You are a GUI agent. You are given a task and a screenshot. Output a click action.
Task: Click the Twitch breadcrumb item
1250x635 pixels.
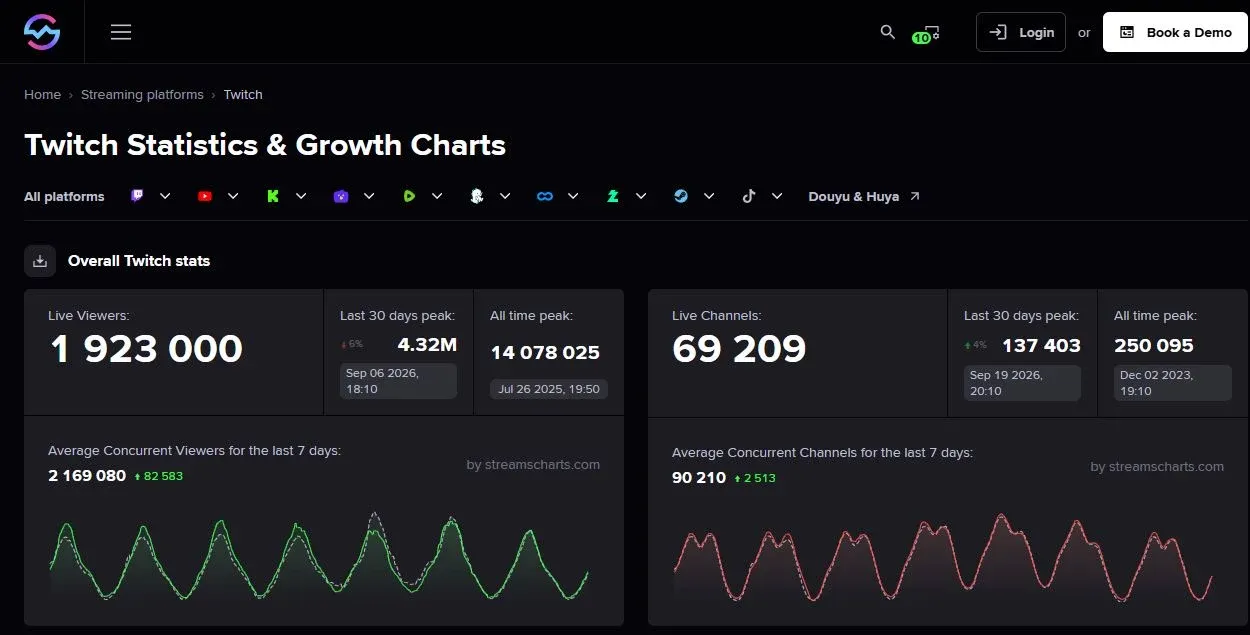243,94
